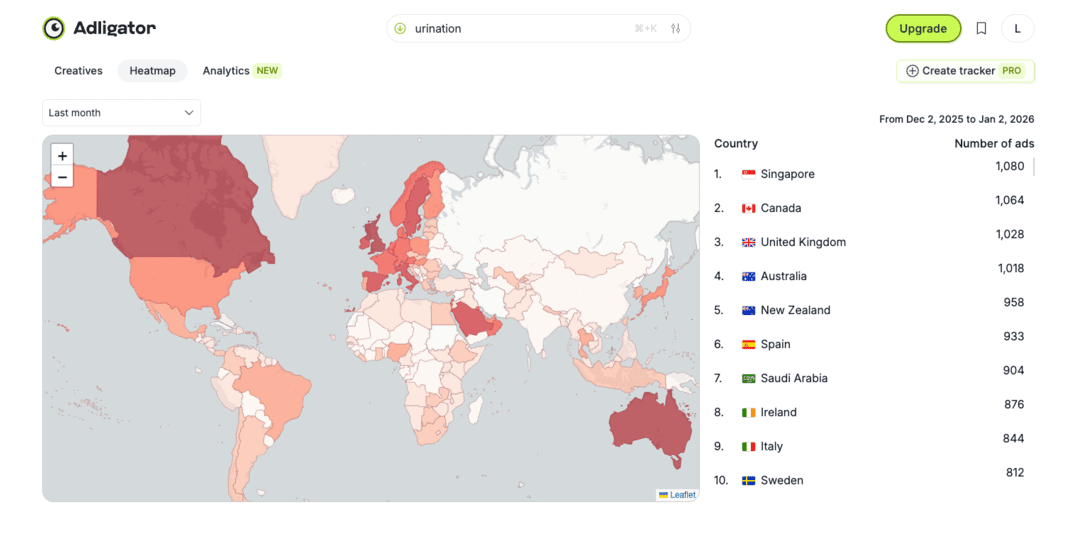Click the zoom in plus button

(x=62, y=156)
